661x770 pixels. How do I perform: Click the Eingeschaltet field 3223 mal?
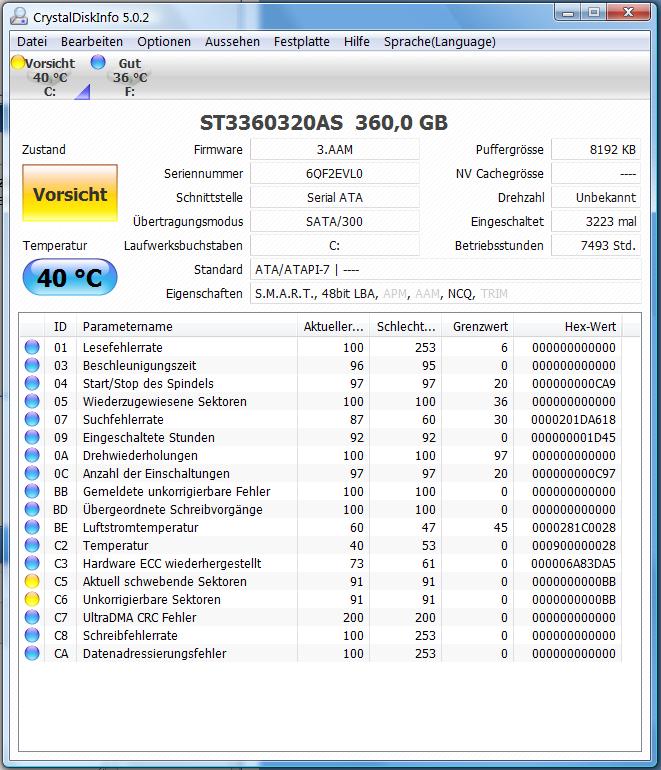(596, 221)
